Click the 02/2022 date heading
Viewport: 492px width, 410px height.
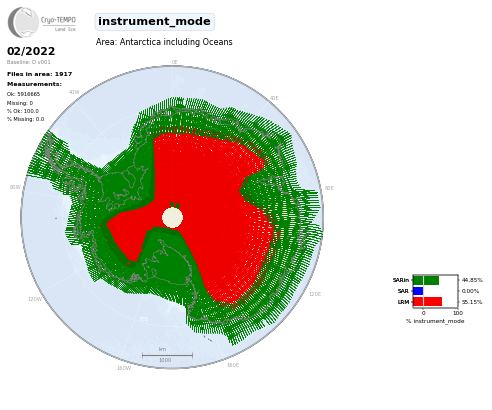pyautogui.click(x=31, y=51)
